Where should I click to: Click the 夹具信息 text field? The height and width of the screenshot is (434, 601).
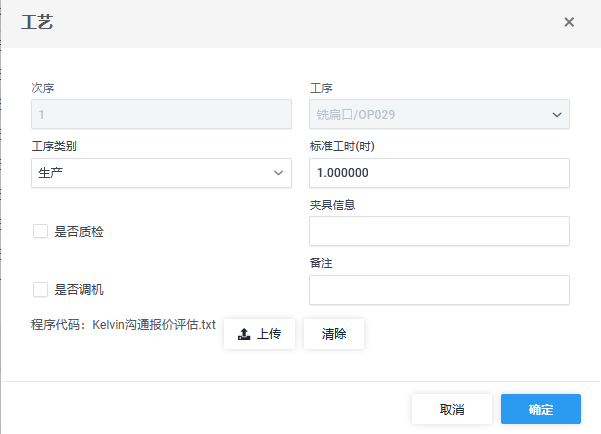(x=439, y=231)
